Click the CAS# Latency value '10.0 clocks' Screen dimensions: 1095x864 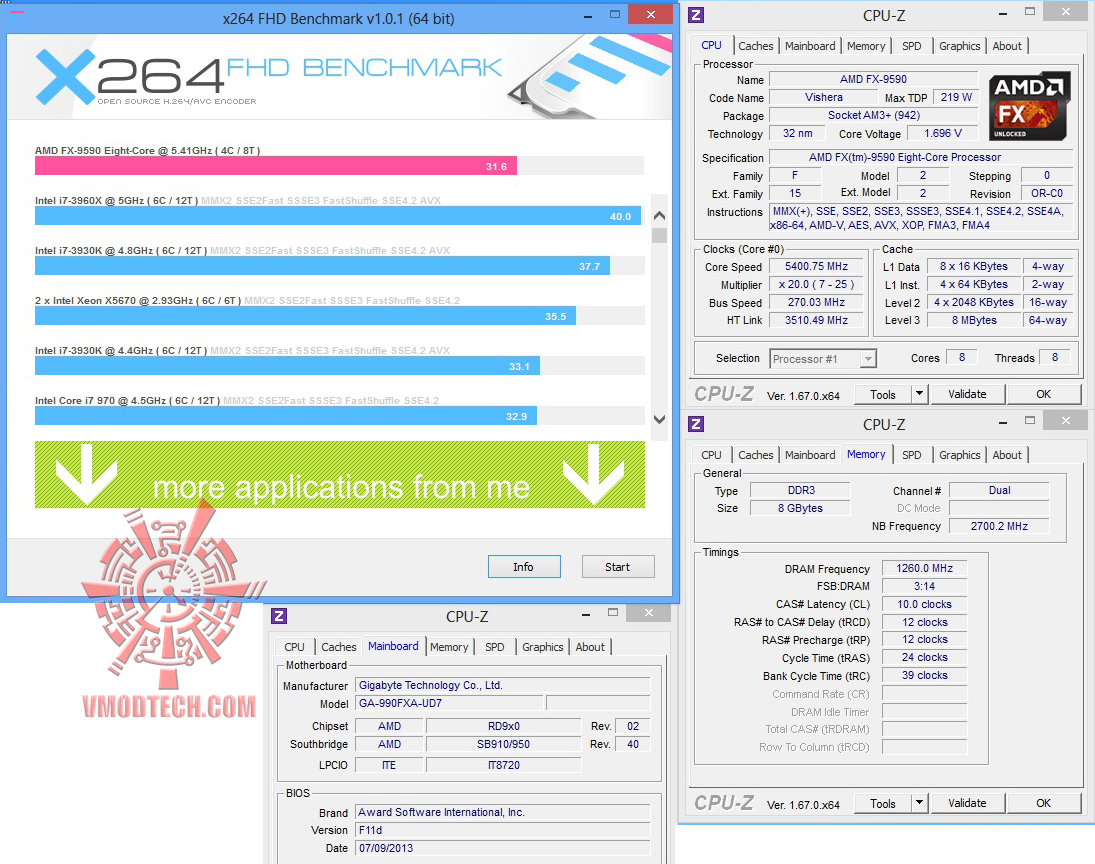pyautogui.click(x=925, y=604)
